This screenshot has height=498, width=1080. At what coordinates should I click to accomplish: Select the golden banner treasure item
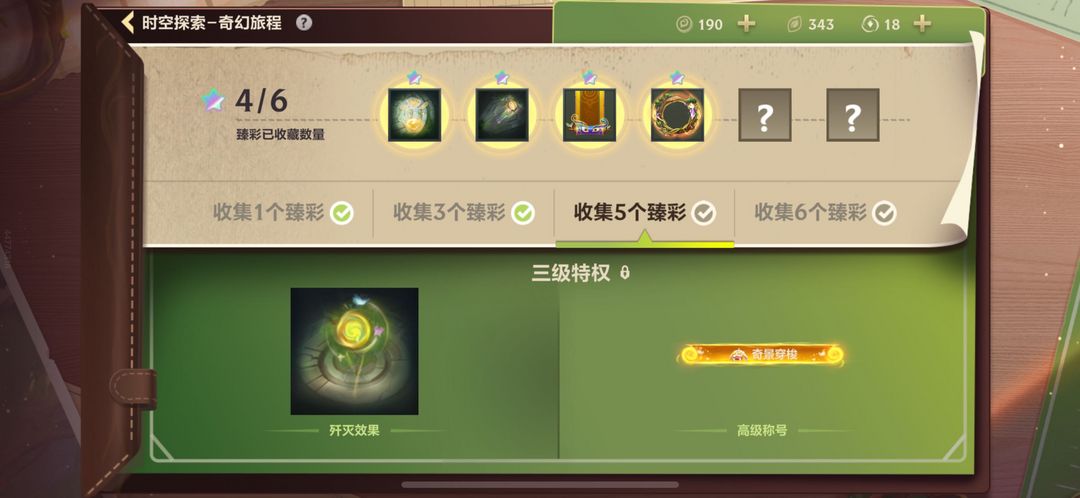click(590, 115)
